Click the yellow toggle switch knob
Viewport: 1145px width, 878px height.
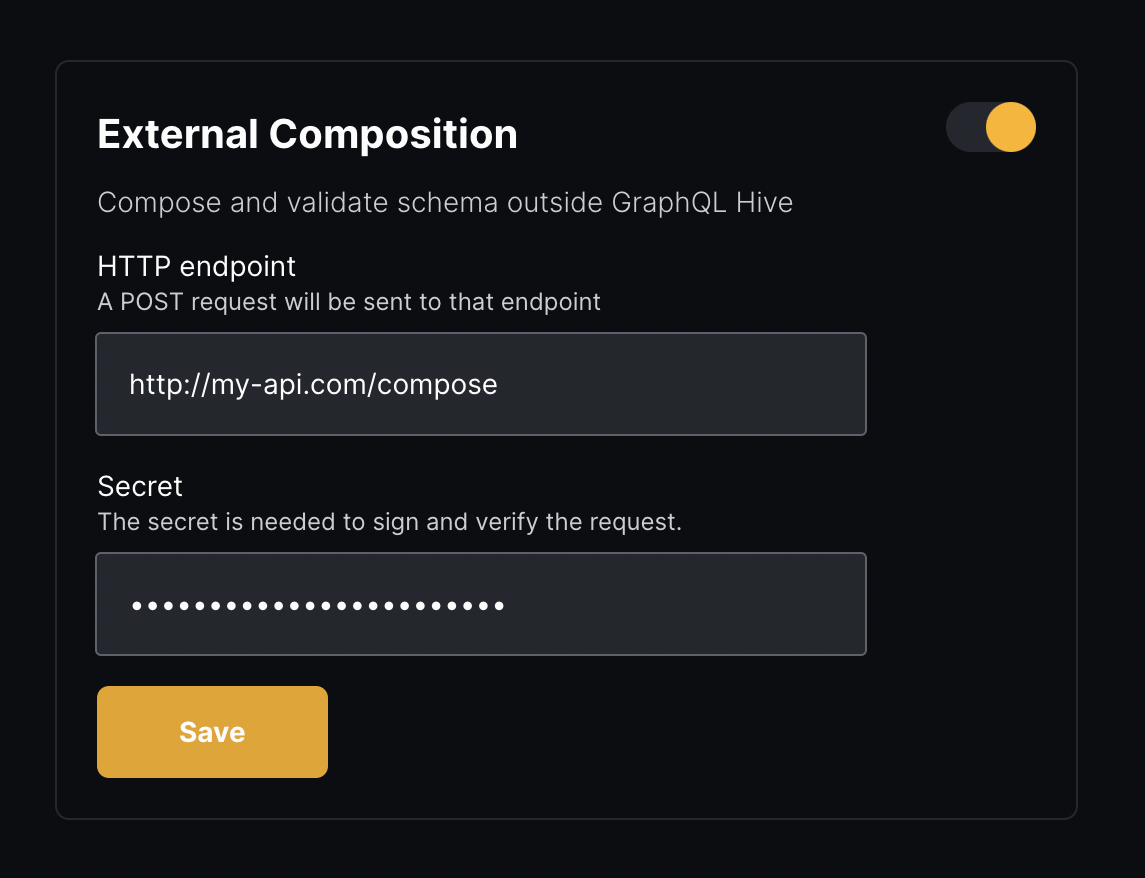(x=1010, y=128)
